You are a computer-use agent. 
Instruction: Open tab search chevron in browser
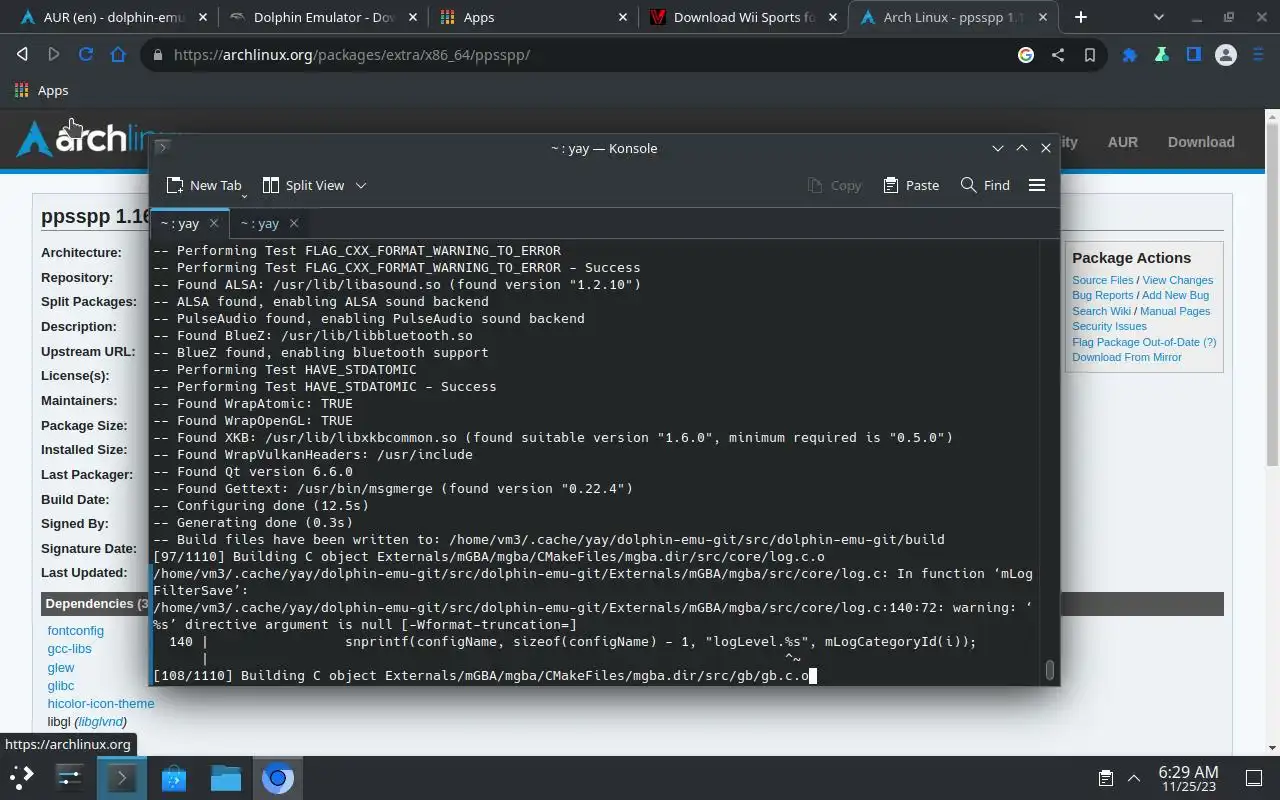[1159, 17]
